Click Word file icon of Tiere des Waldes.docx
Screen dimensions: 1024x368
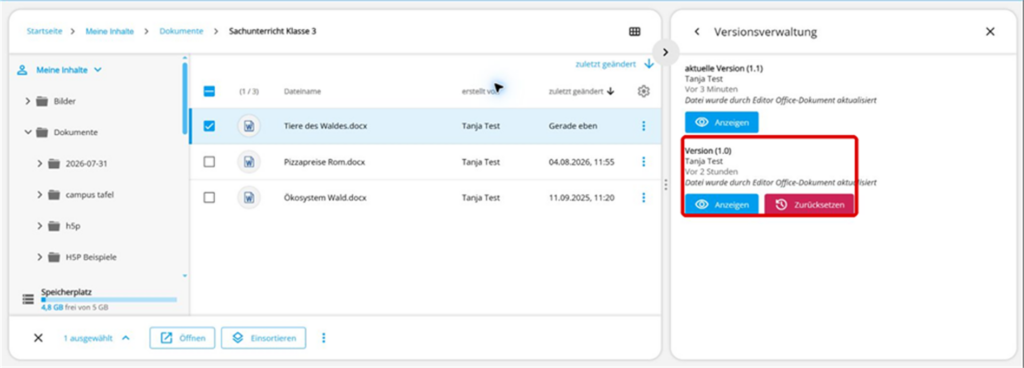pos(249,126)
